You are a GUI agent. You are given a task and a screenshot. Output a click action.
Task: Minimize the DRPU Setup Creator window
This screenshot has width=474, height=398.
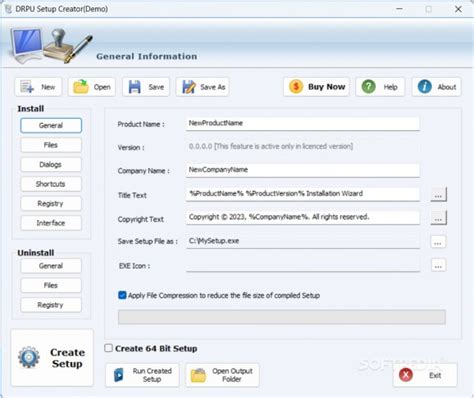399,9
